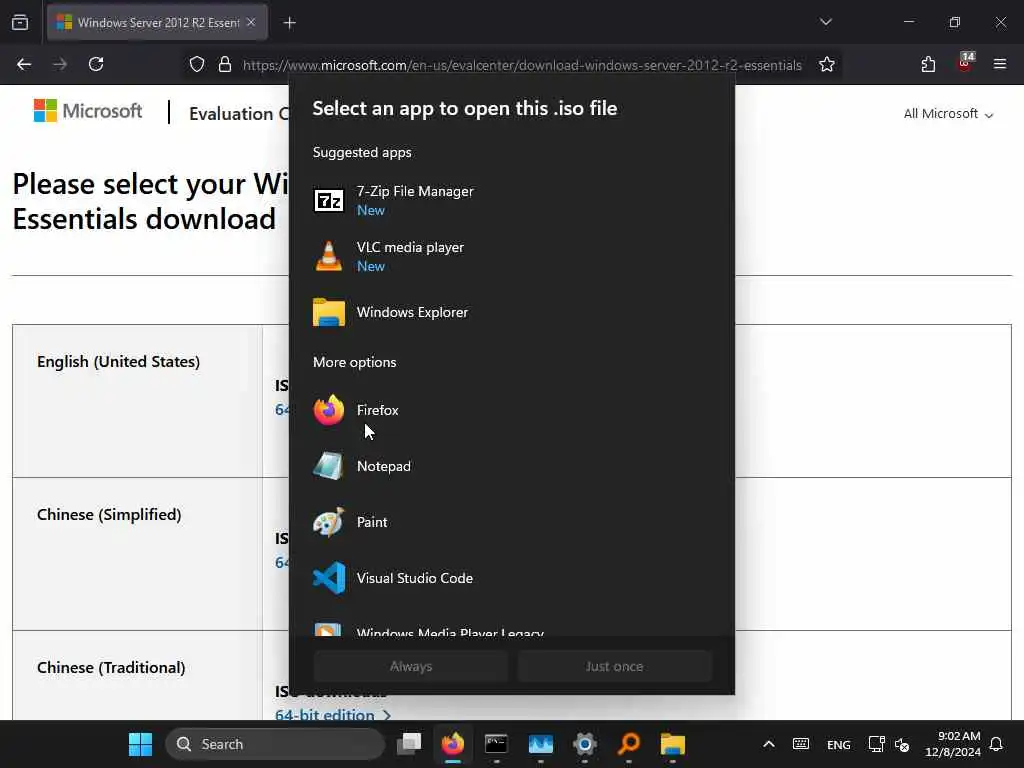Bookmark this page with the star icon
This screenshot has height=768, width=1024.
point(827,65)
